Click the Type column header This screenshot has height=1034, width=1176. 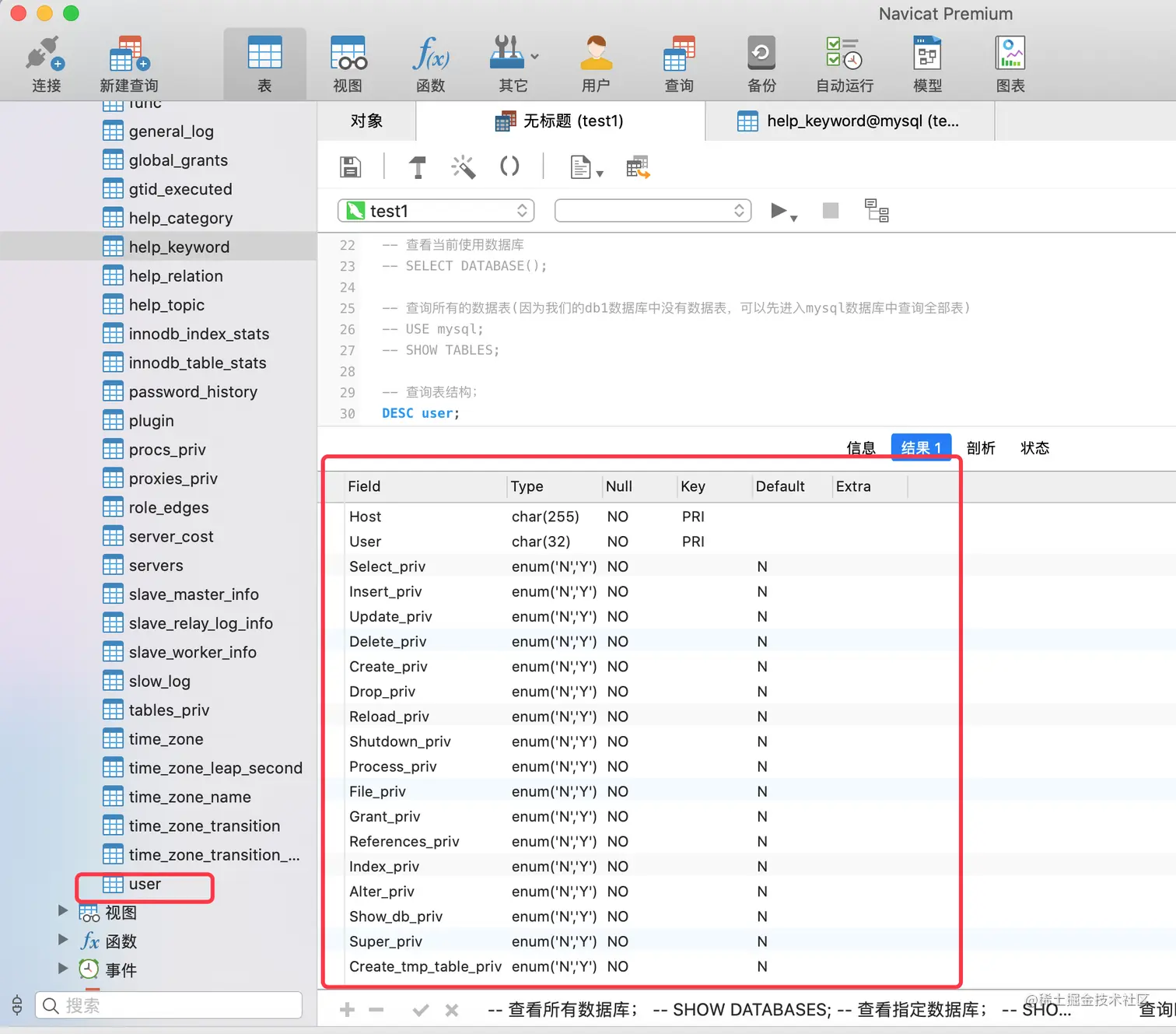pos(555,486)
